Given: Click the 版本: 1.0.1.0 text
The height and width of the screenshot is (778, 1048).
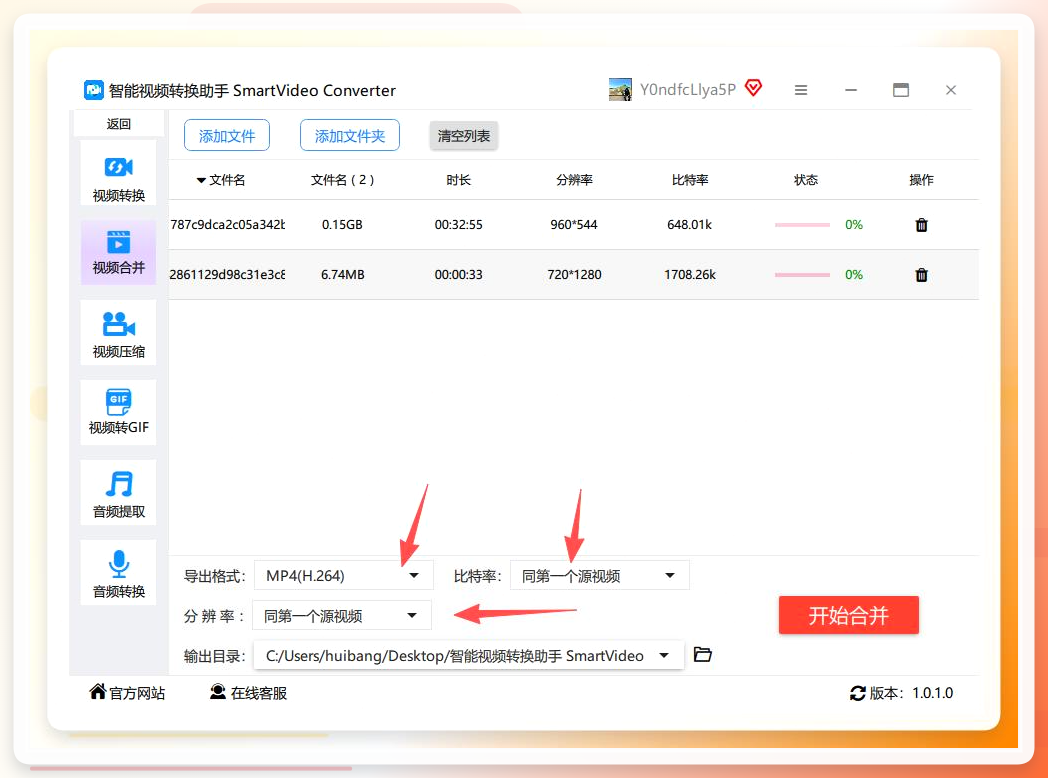Looking at the screenshot, I should point(911,693).
